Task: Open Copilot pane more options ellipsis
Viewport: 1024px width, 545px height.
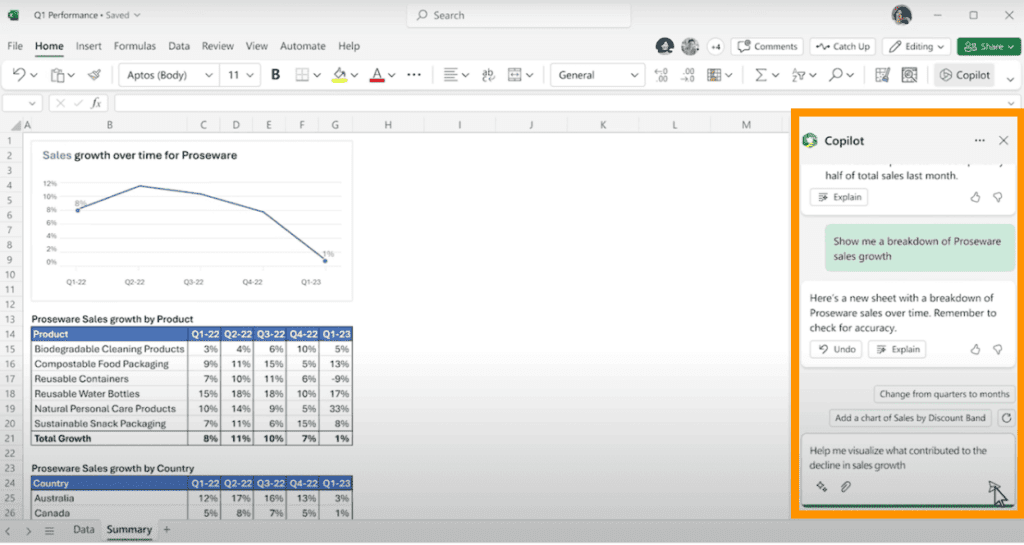Action: 980,140
